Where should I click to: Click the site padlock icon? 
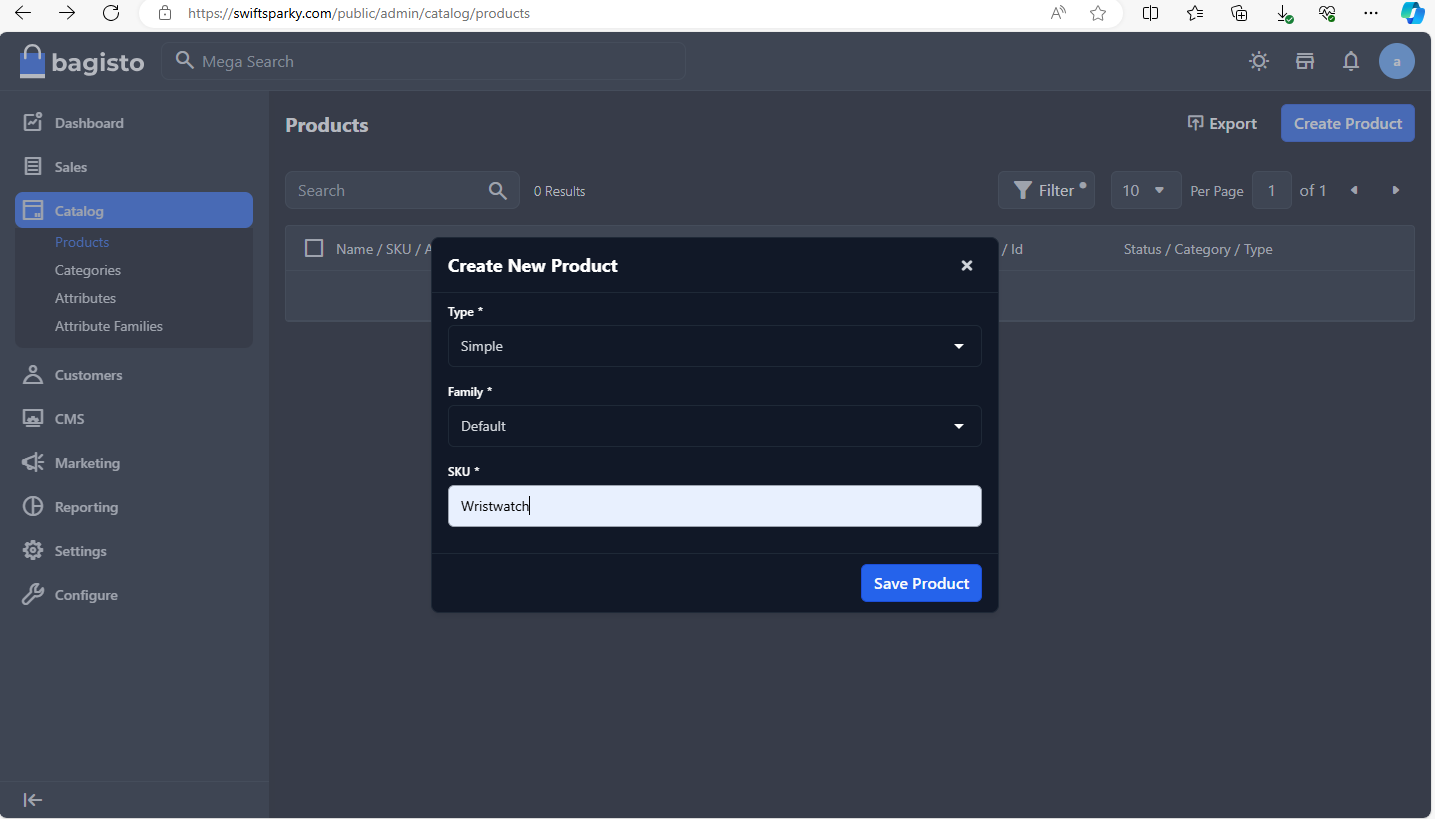click(165, 14)
